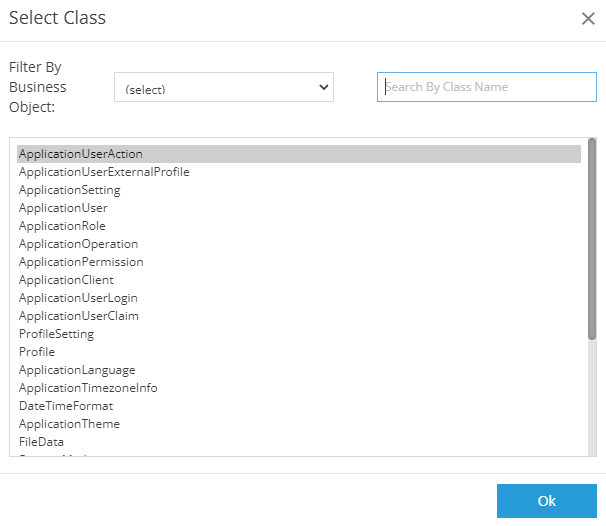Select the ApplicationPermission item
Viewport: 606px width, 526px height.
tap(81, 262)
